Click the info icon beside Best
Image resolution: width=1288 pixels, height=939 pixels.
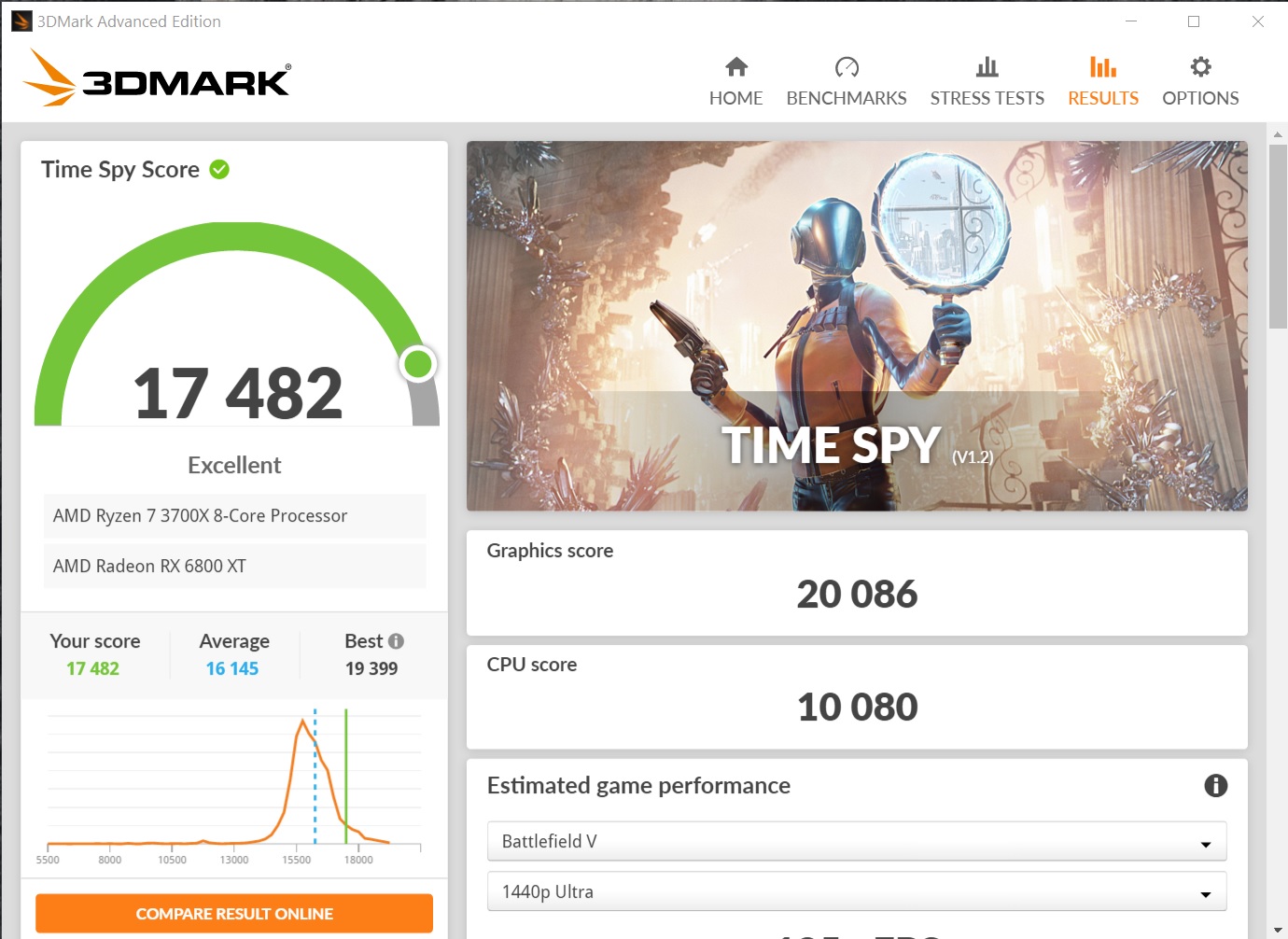click(x=396, y=641)
